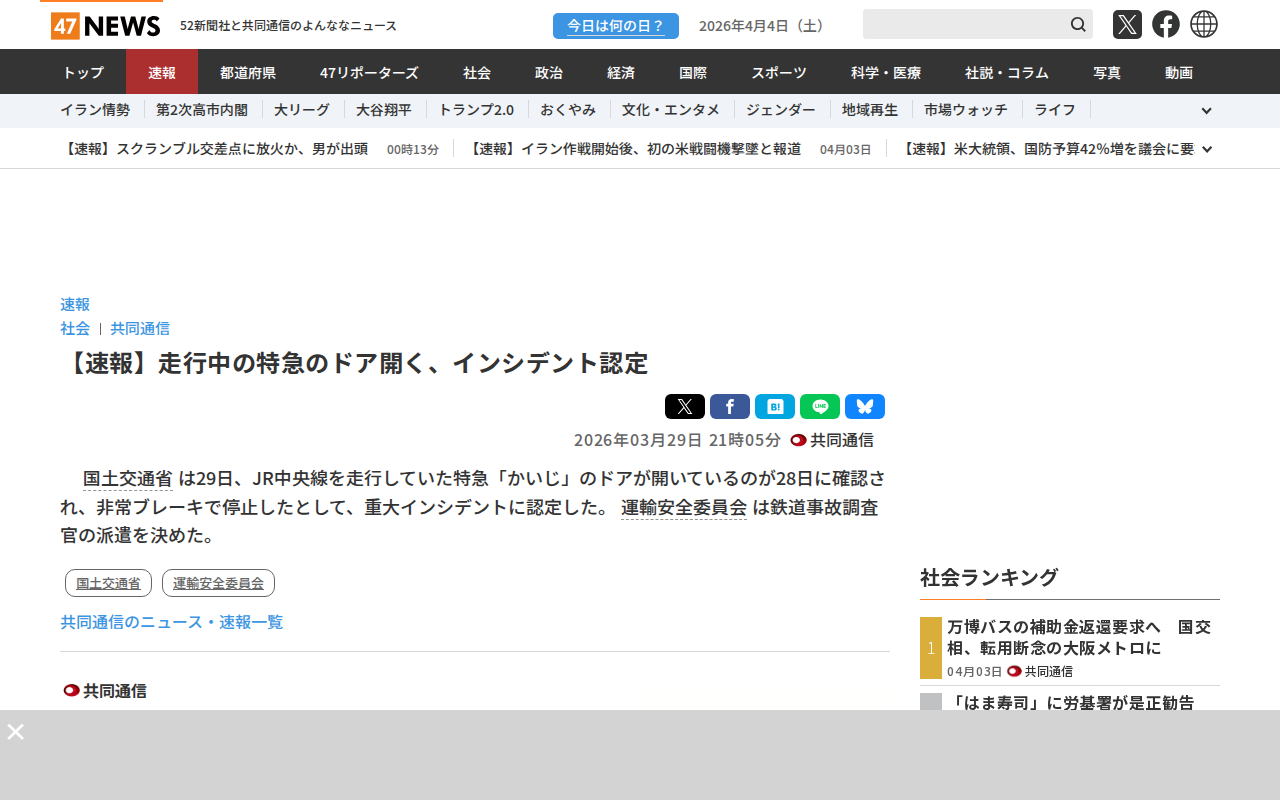Click 国土交通省 tag pill
Image resolution: width=1280 pixels, height=800 pixels.
[108, 583]
